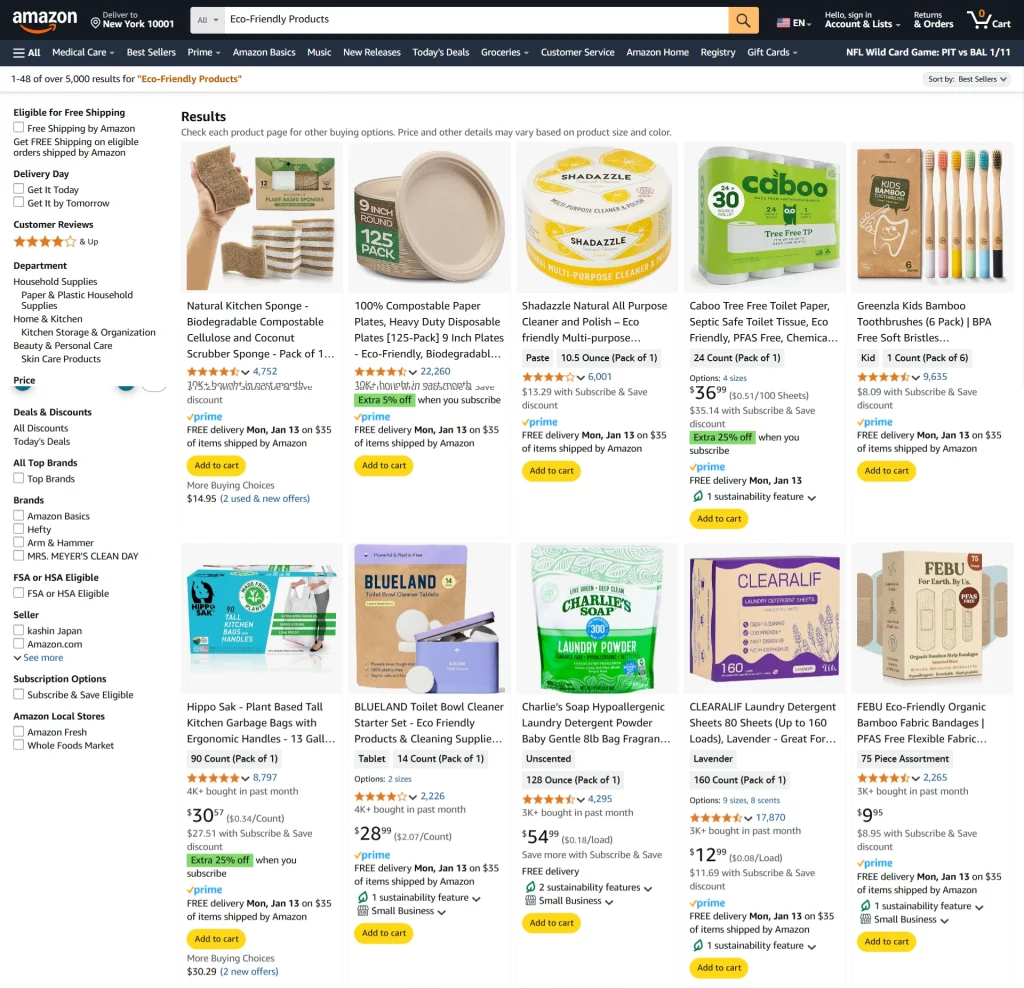Open the Sort by Best Sellers dropdown
The width and height of the screenshot is (1024, 988).
pyautogui.click(x=967, y=79)
